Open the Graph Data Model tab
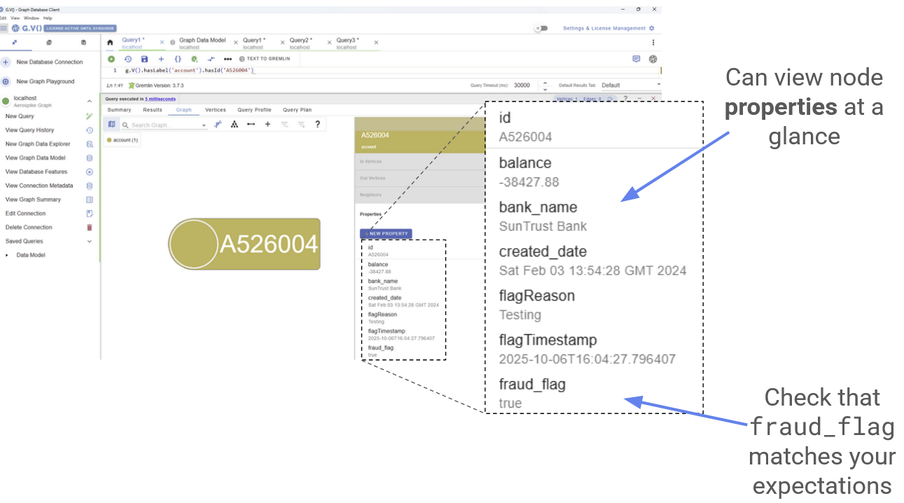Viewport: 904px width, 503px height. [202, 40]
